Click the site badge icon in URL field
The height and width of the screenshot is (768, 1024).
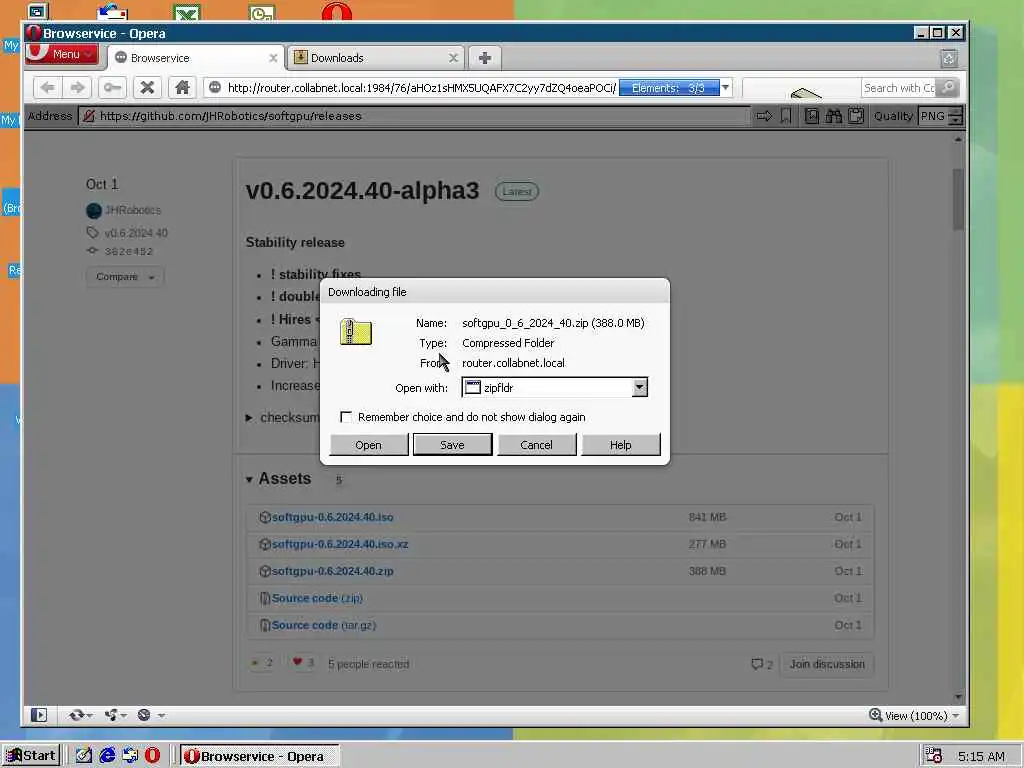(x=215, y=88)
